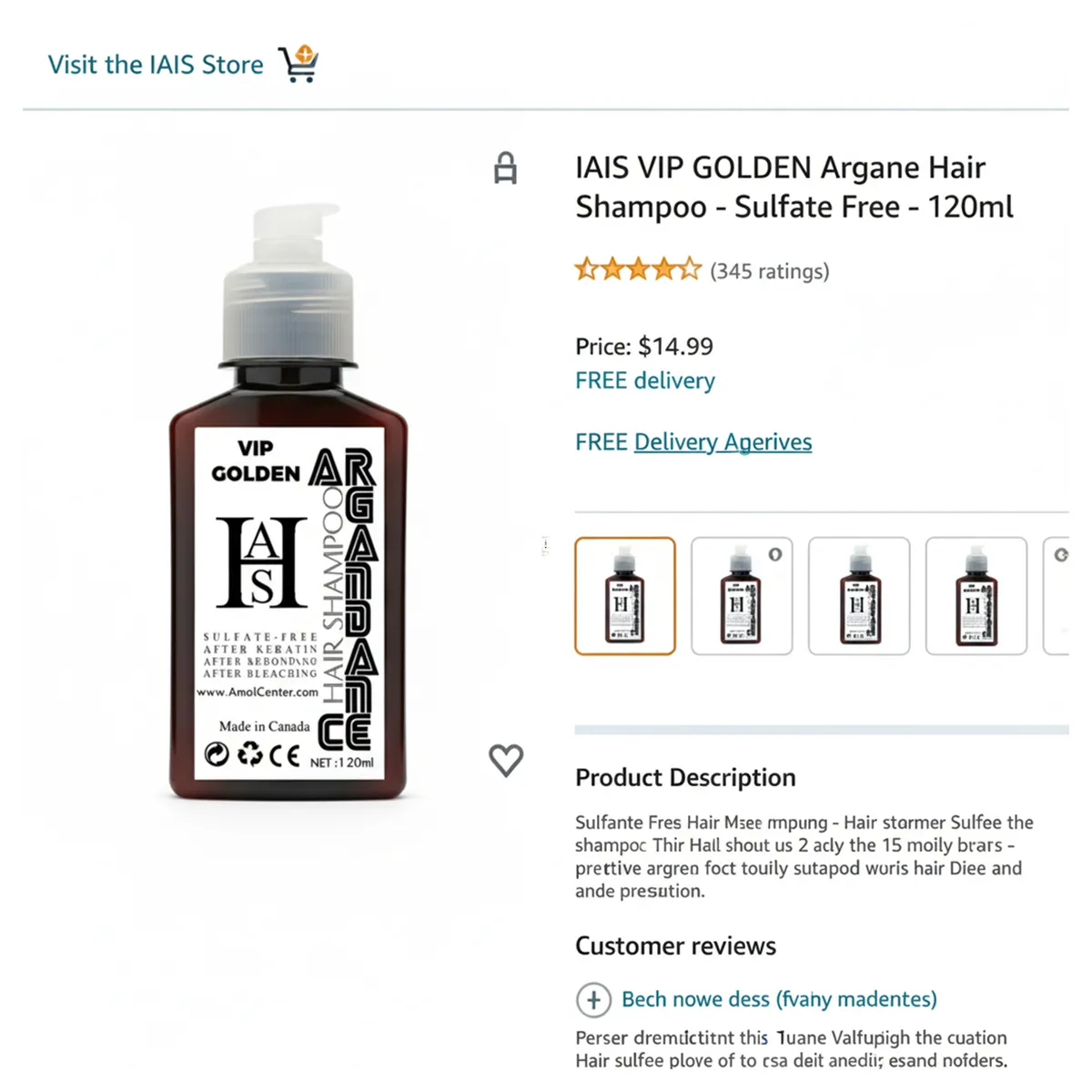The image size is (1092, 1092).
Task: Click the main shampoo bottle image
Action: [x=288, y=502]
